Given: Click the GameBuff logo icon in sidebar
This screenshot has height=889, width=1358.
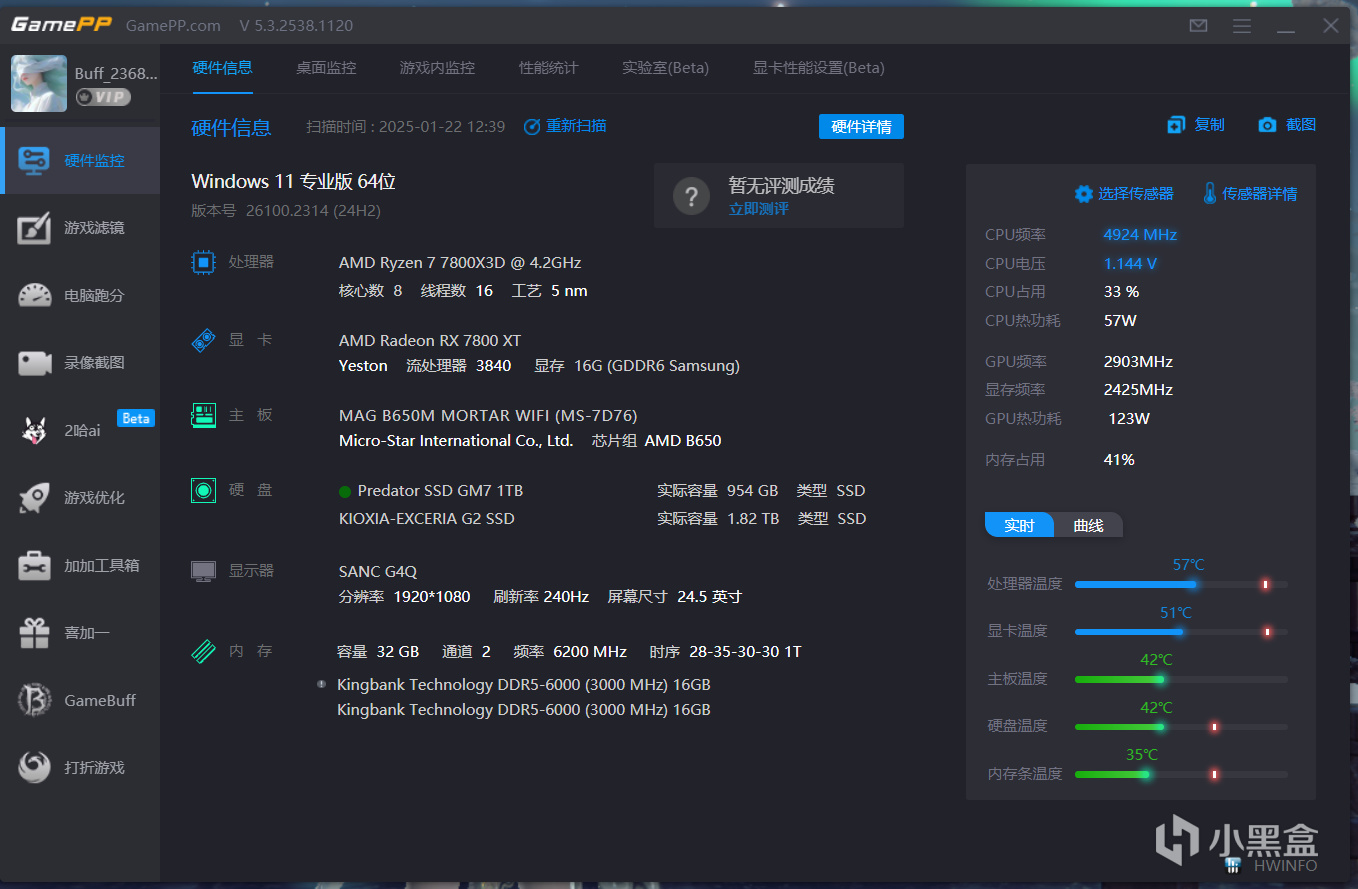Looking at the screenshot, I should pos(35,700).
